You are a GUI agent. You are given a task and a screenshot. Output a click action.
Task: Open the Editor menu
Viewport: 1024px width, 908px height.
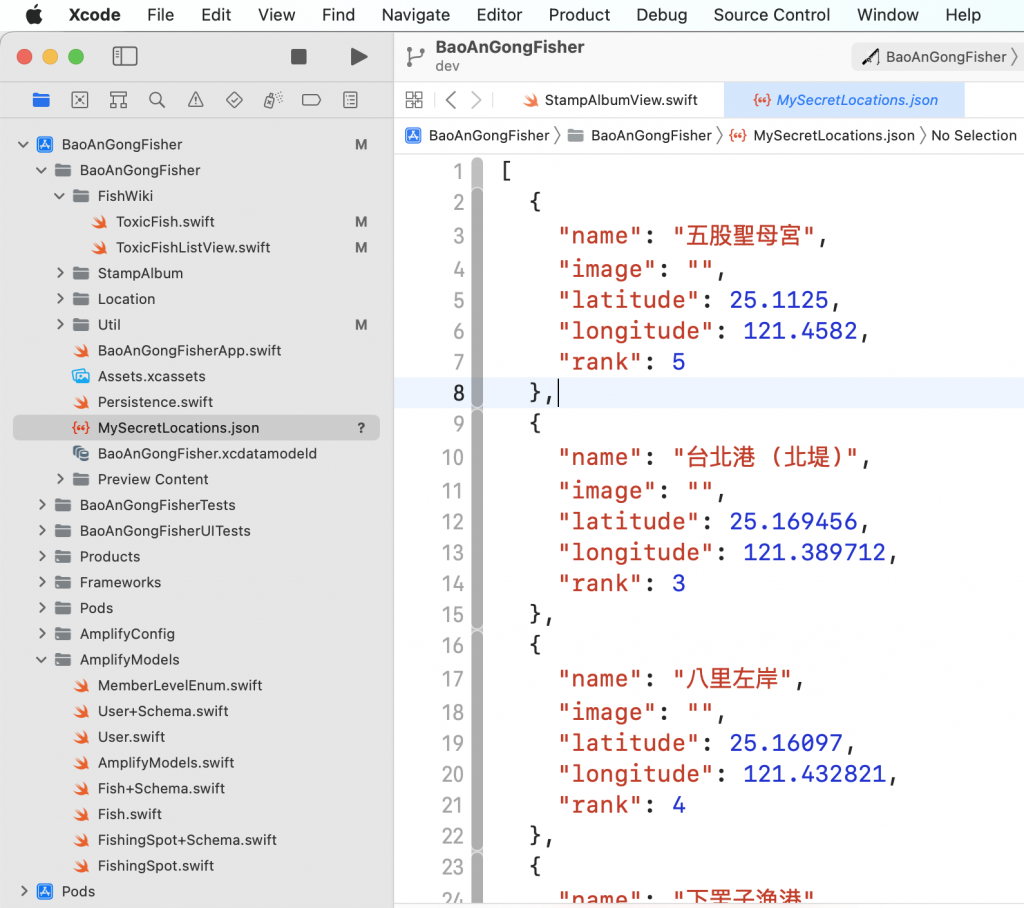(x=499, y=14)
